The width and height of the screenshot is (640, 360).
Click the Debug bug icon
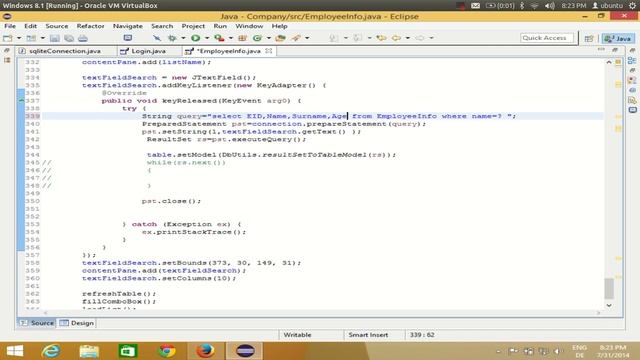coord(172,38)
